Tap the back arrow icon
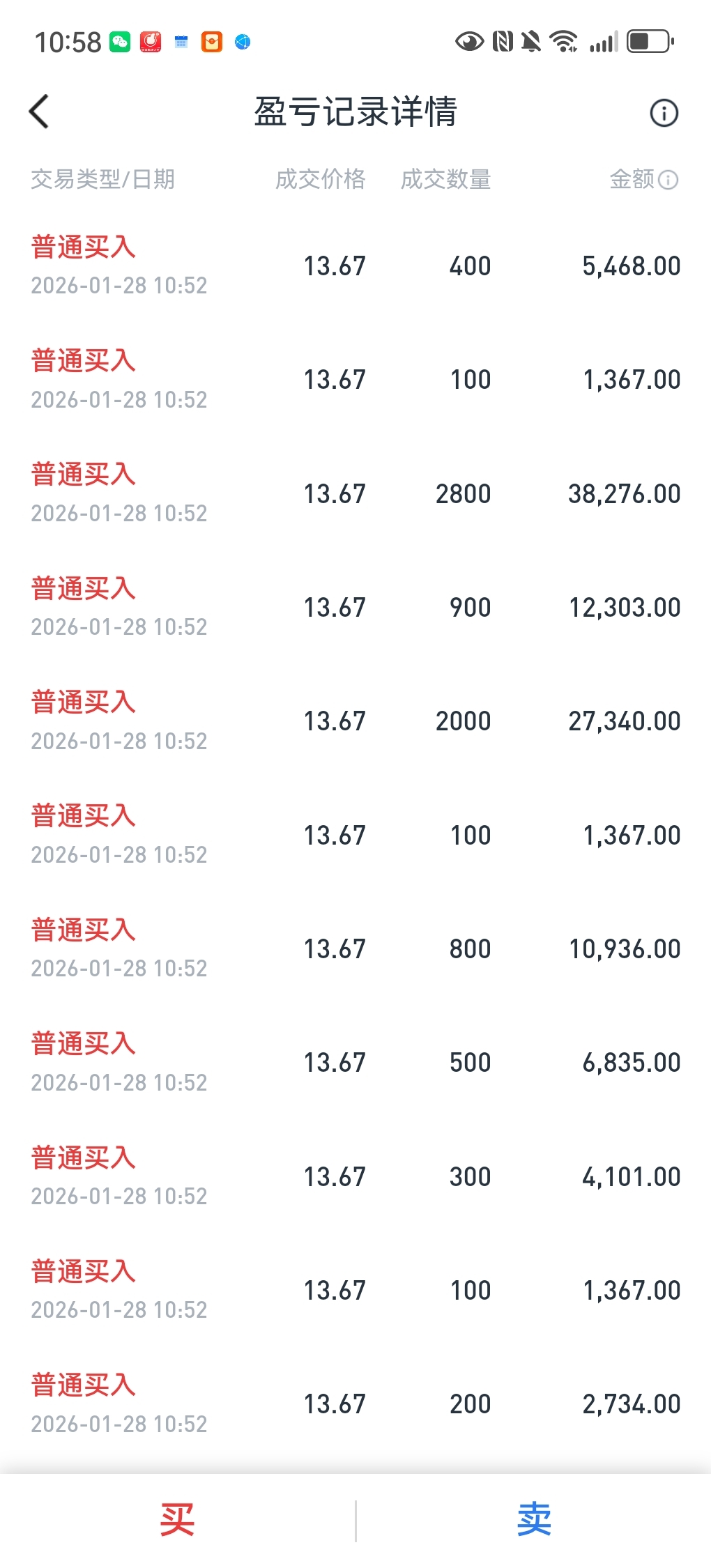Image resolution: width=711 pixels, height=1568 pixels. [40, 112]
